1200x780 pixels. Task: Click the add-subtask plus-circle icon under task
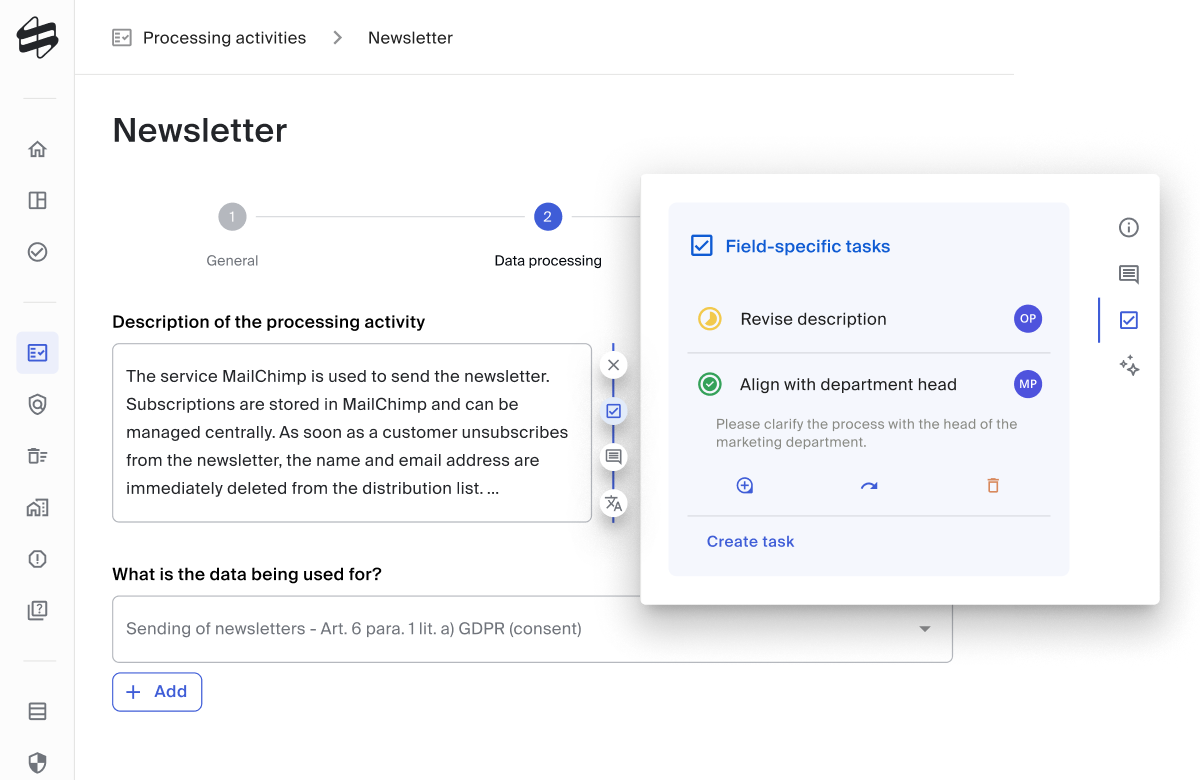pos(745,486)
